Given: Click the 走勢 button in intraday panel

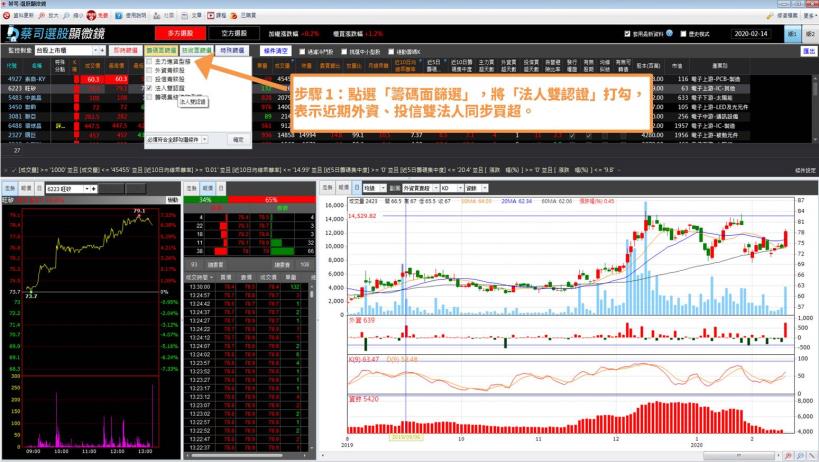Looking at the screenshot, I should pos(9,188).
